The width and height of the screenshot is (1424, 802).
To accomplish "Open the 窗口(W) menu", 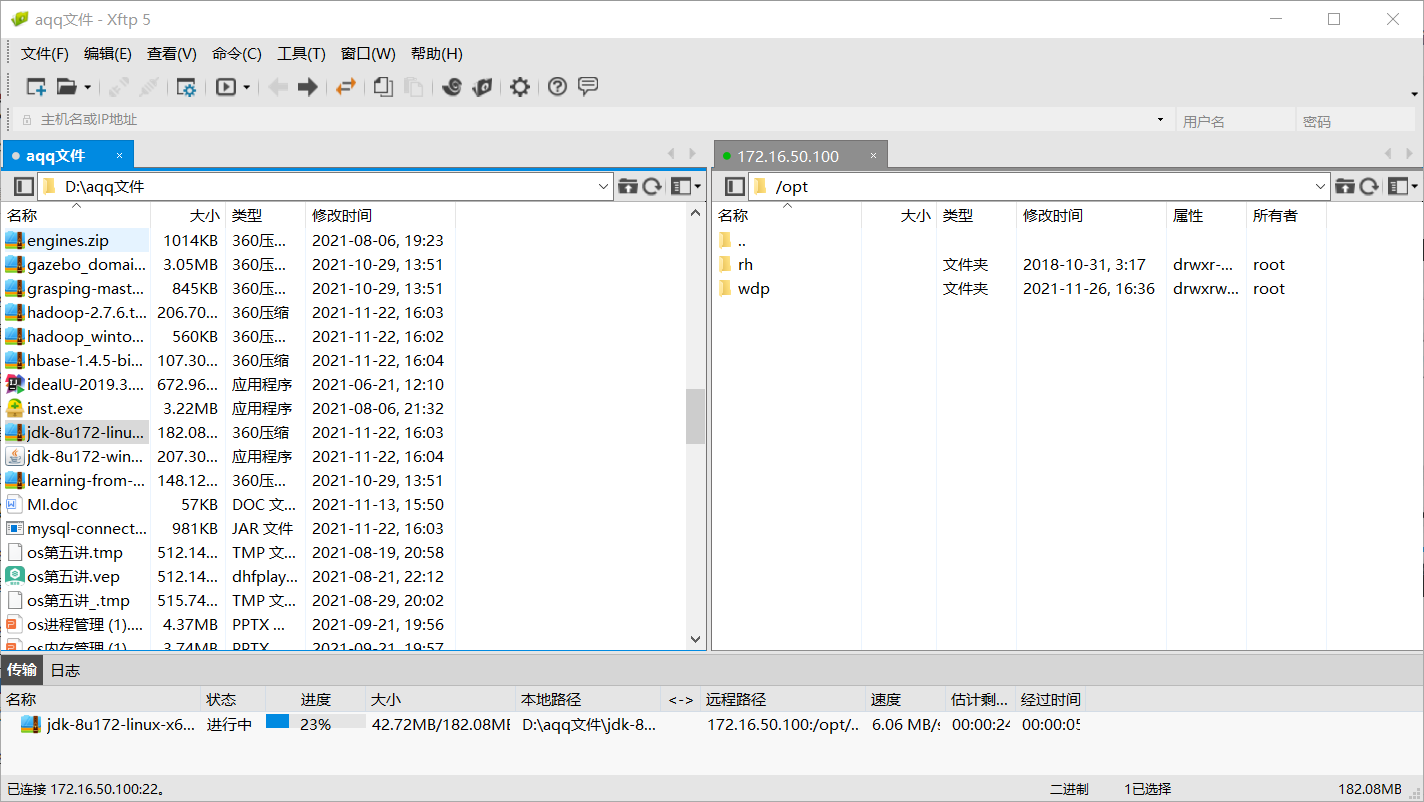I will [x=368, y=54].
